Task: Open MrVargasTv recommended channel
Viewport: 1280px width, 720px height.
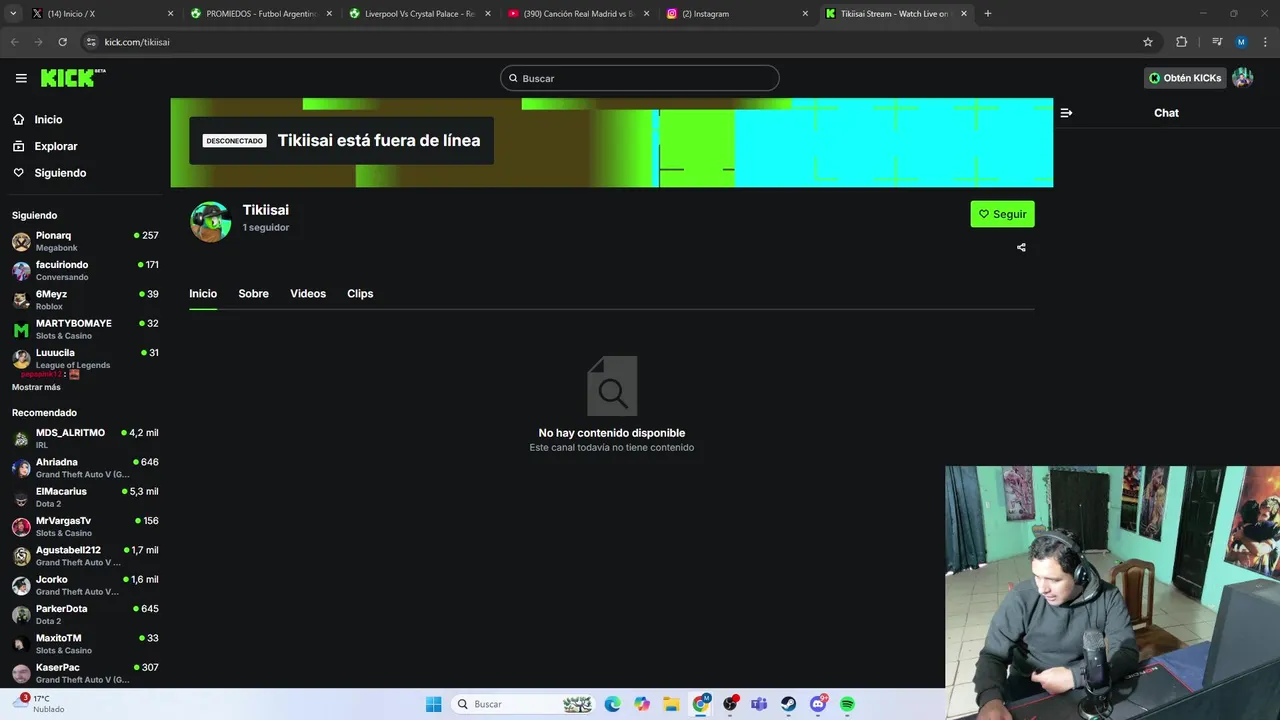Action: [85, 527]
